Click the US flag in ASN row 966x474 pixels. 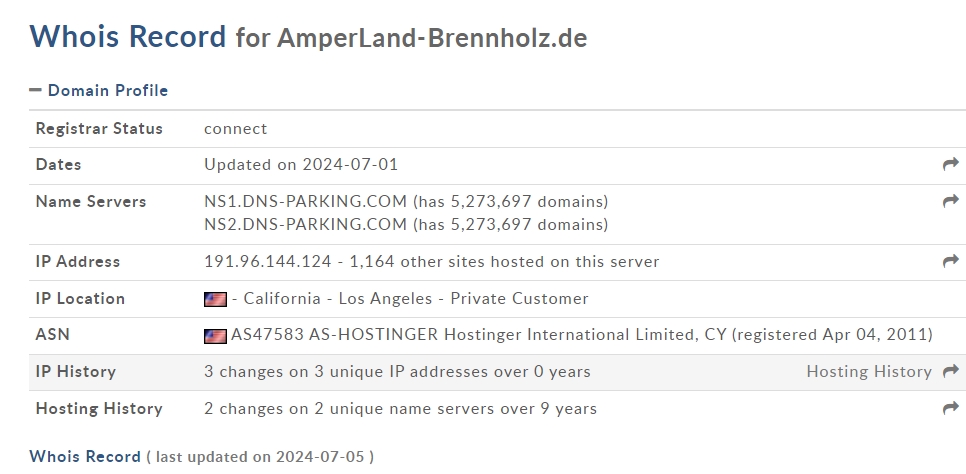coord(215,336)
